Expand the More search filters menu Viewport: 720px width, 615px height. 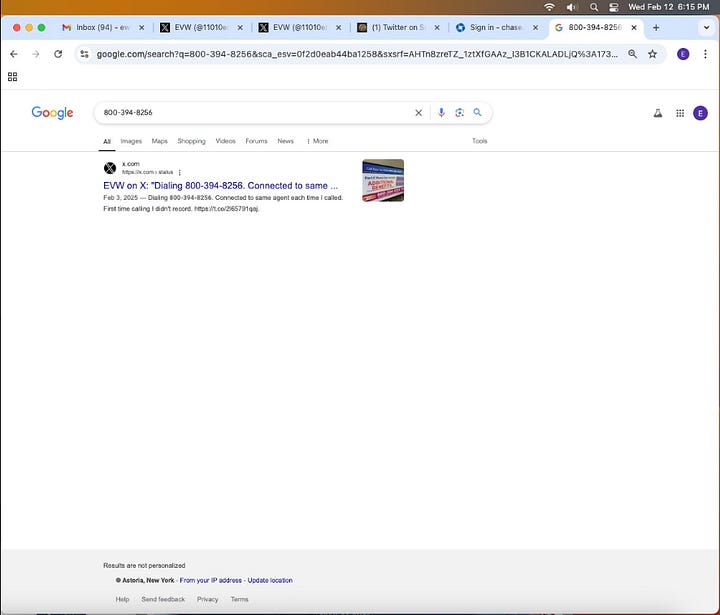317,141
